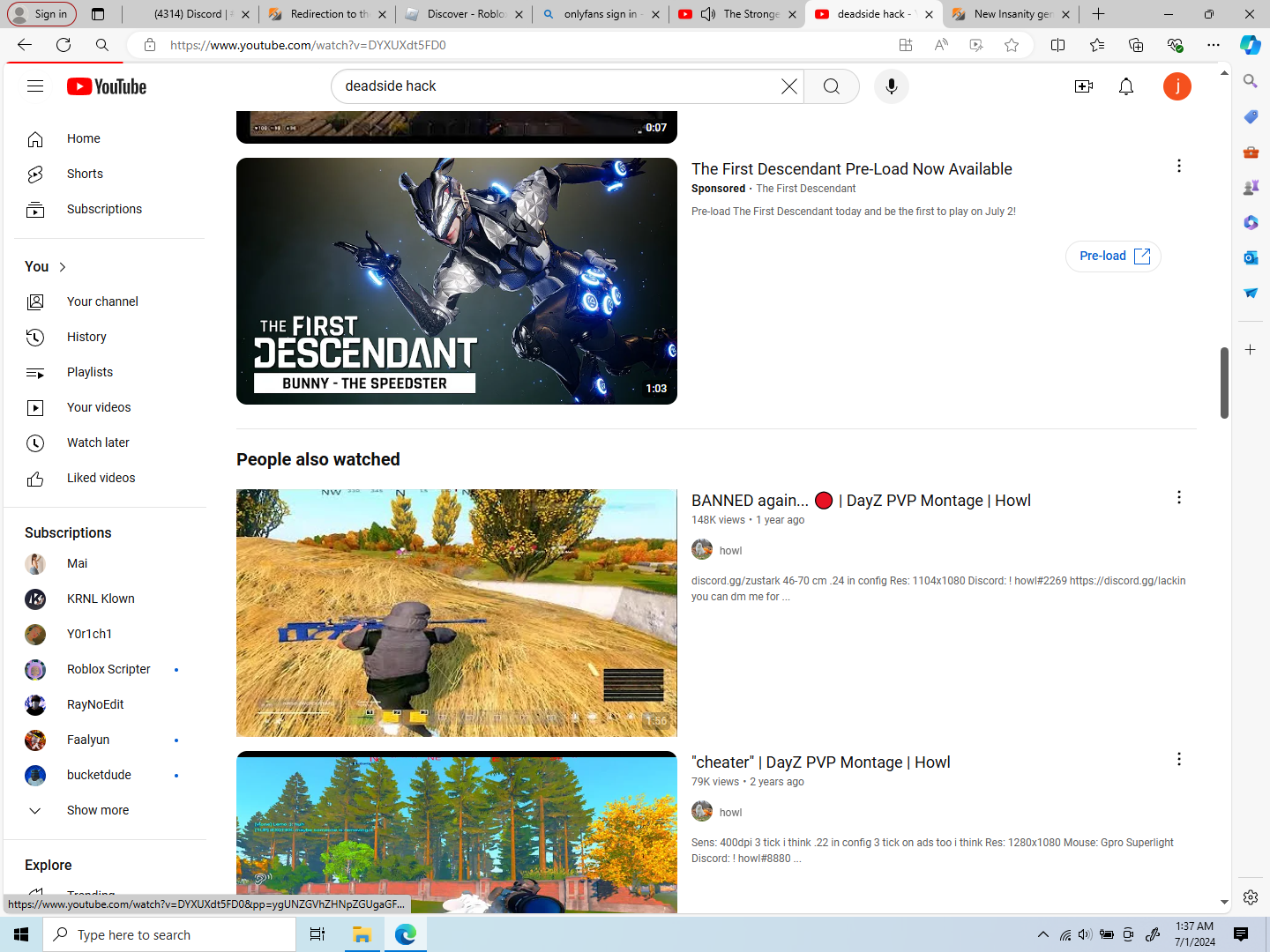Open 'The First Descendant Pre-Load Now Available' title
The height and width of the screenshot is (952, 1270).
coord(852,169)
